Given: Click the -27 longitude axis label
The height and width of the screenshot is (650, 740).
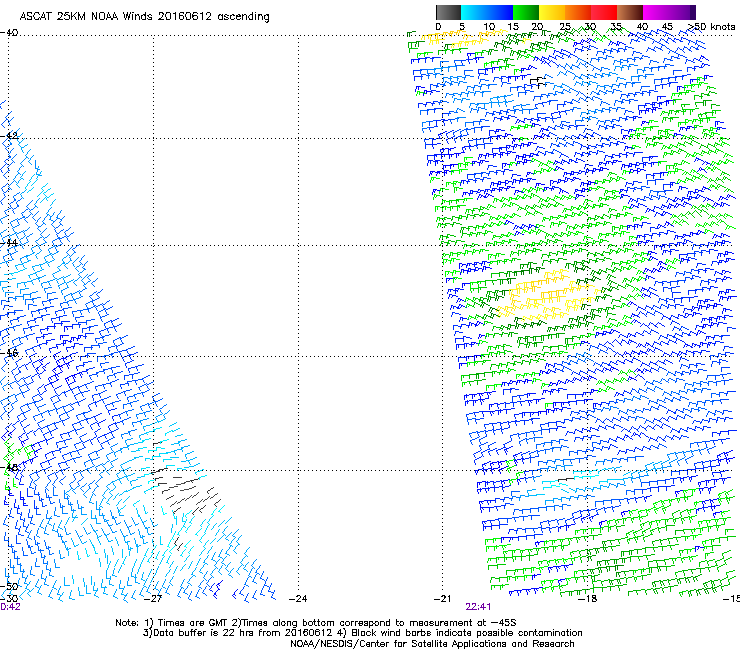Looking at the screenshot, I should point(153,599).
